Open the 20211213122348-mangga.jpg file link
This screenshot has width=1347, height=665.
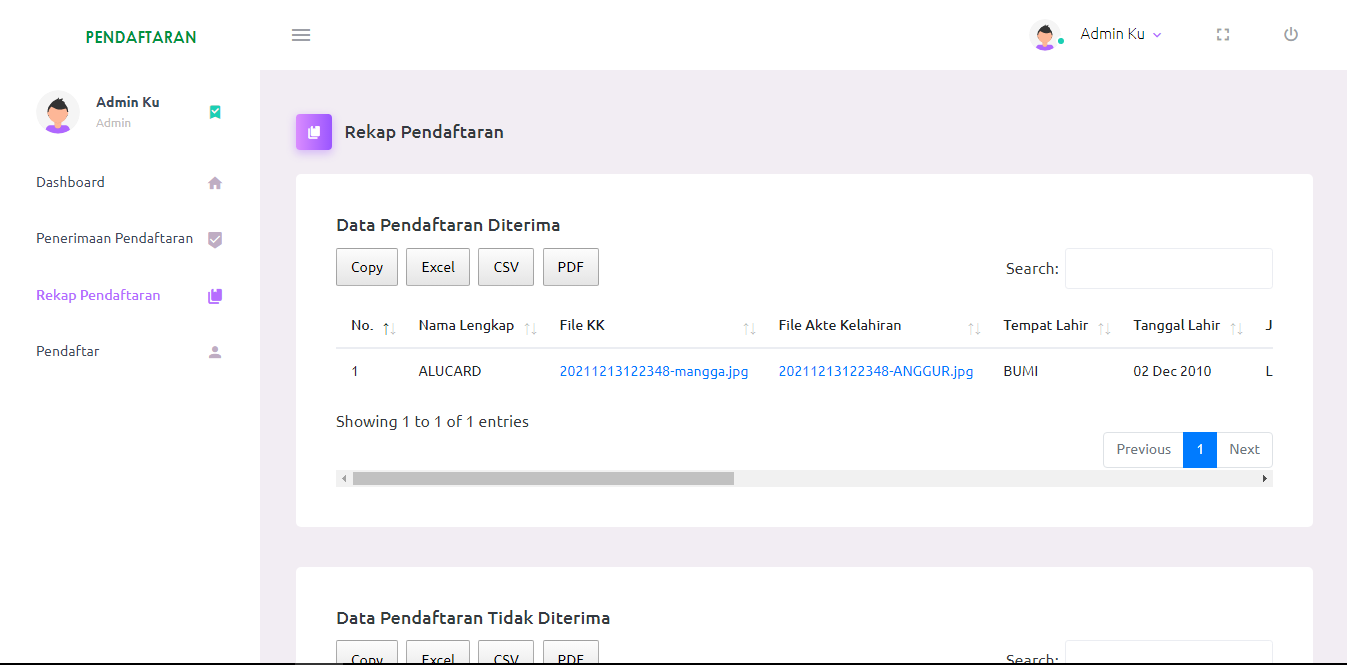pyautogui.click(x=653, y=372)
